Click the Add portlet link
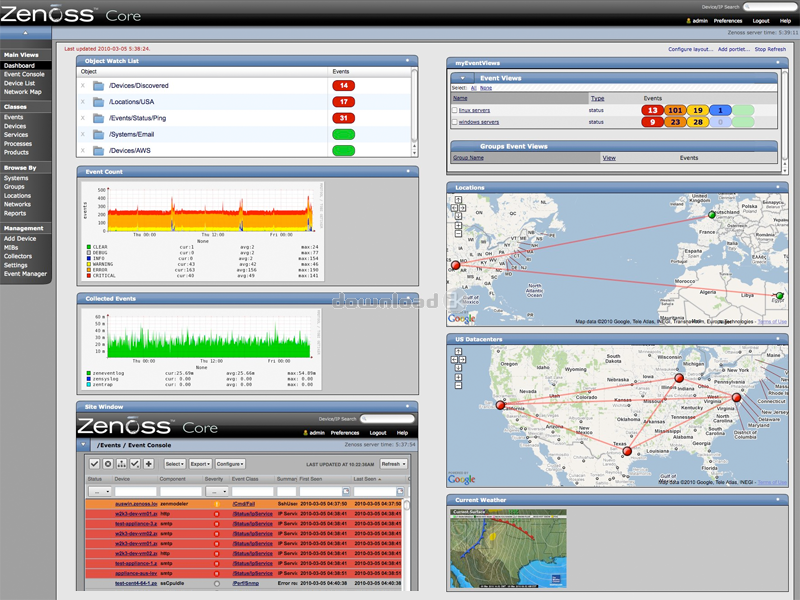Screen dimensions: 800x600 (734, 49)
